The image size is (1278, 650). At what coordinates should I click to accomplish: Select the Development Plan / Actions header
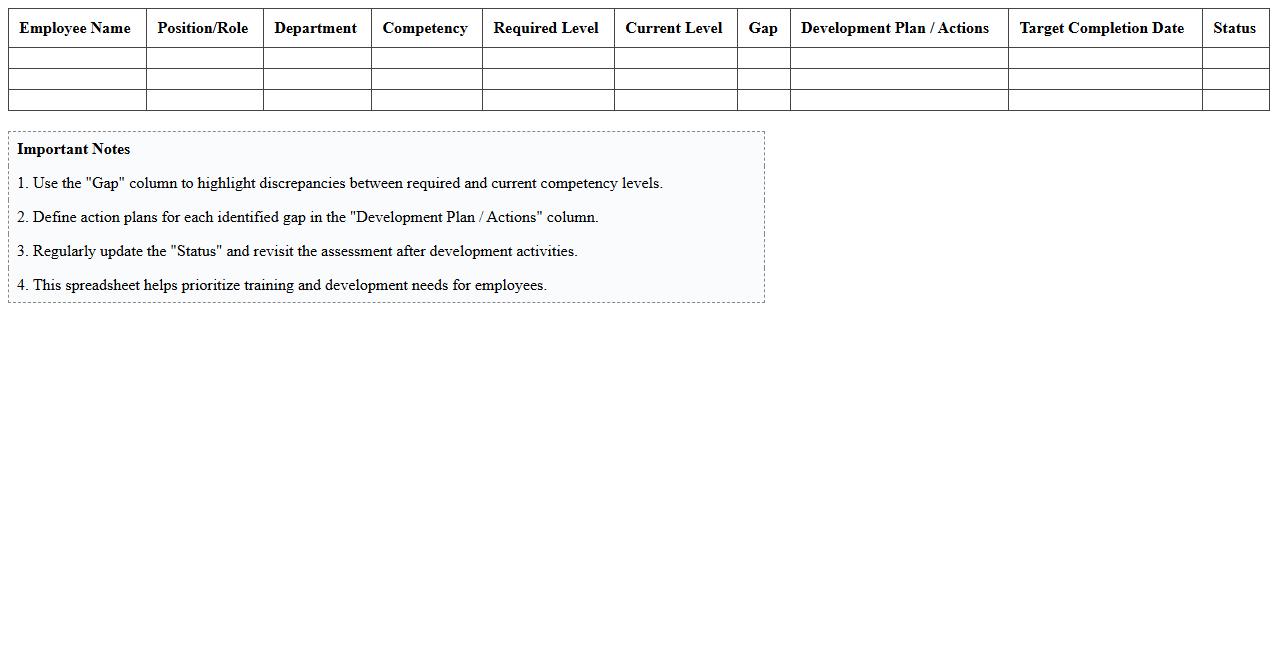click(897, 28)
